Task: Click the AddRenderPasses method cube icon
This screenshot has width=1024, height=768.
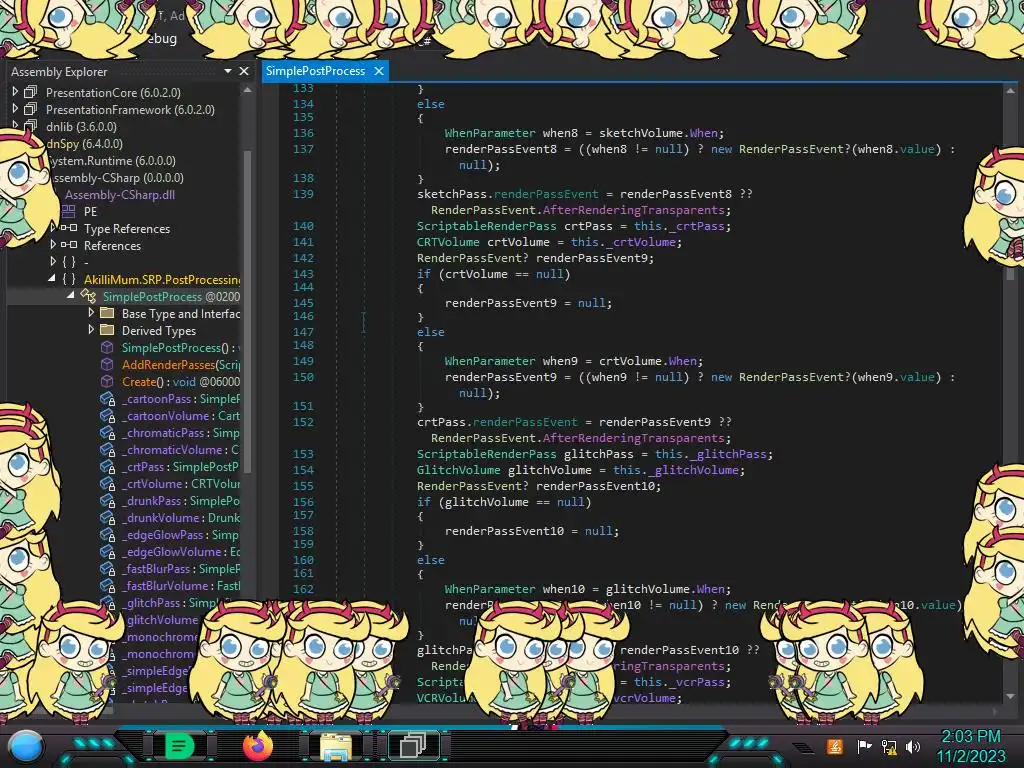Action: (107, 364)
